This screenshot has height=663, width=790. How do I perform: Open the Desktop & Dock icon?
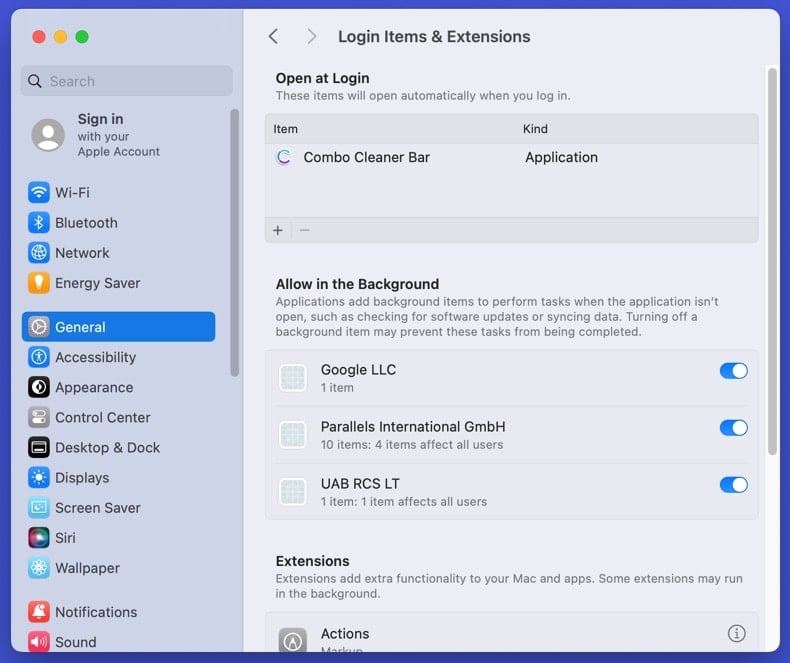(39, 448)
